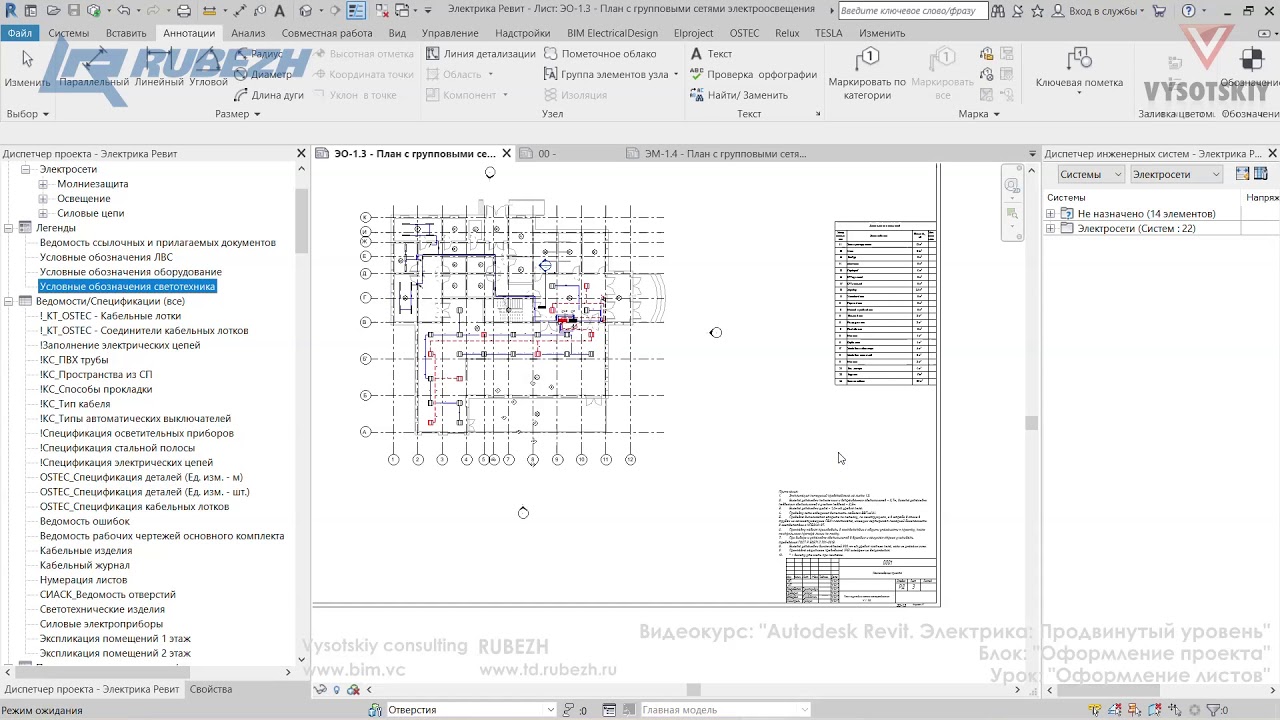This screenshot has width=1280, height=720.
Task: Select Кабельный журнал schedule
Action: 85,565
